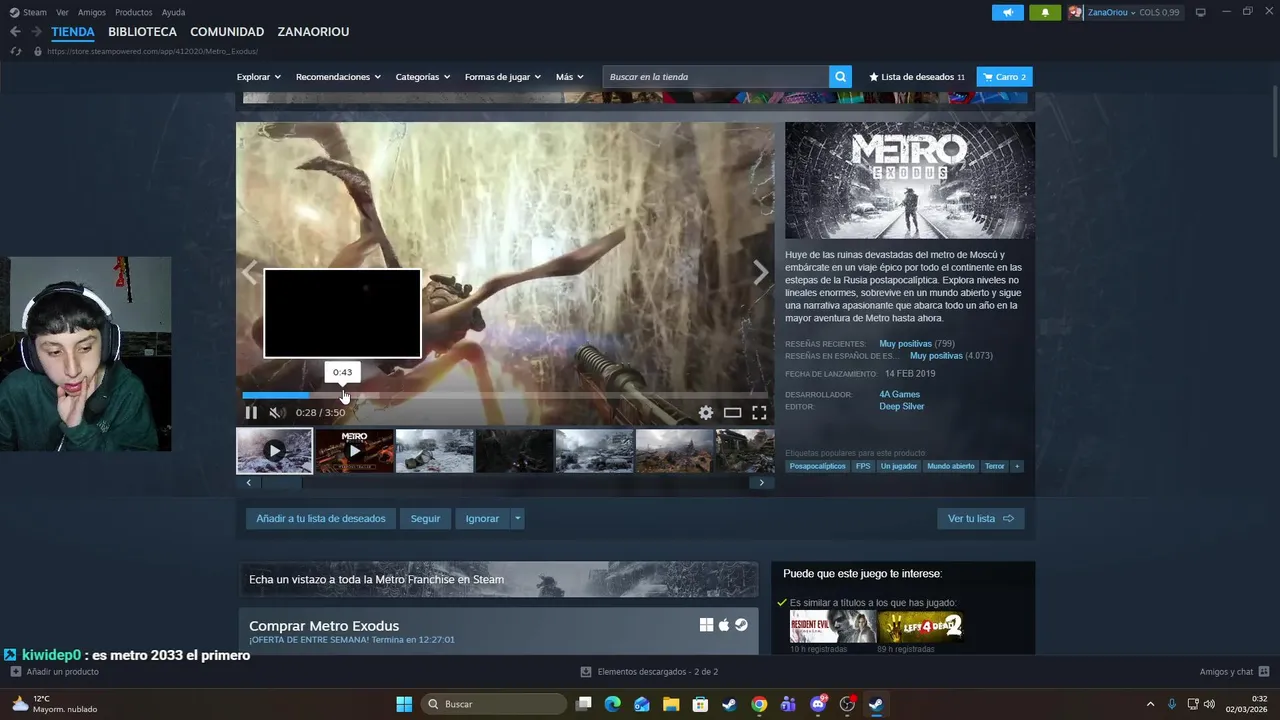This screenshot has height=720, width=1280.
Task: Expand the arrow next to Ignorar
Action: [517, 519]
